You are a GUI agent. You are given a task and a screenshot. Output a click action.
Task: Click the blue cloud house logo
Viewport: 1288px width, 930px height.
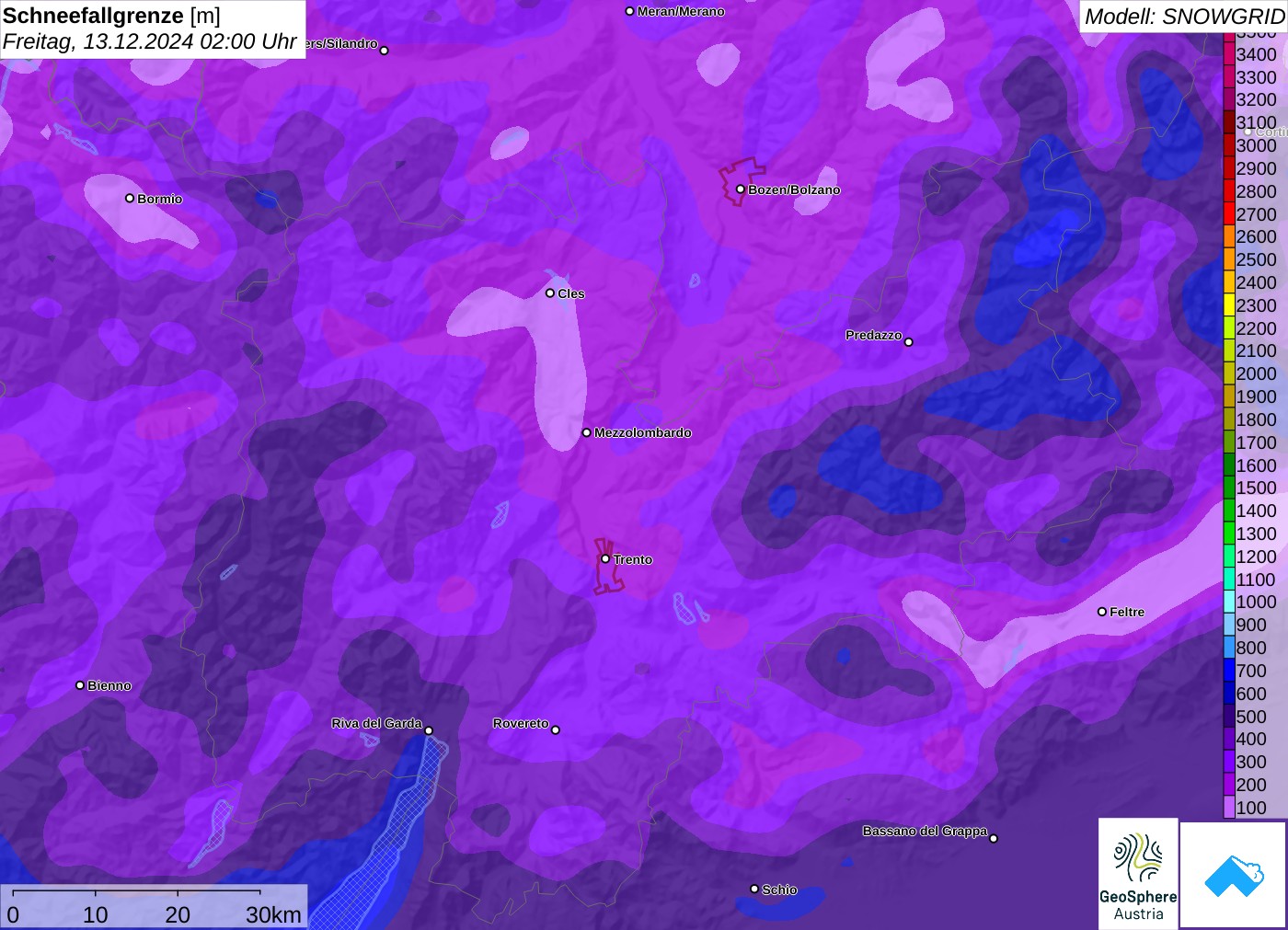pos(1234,875)
